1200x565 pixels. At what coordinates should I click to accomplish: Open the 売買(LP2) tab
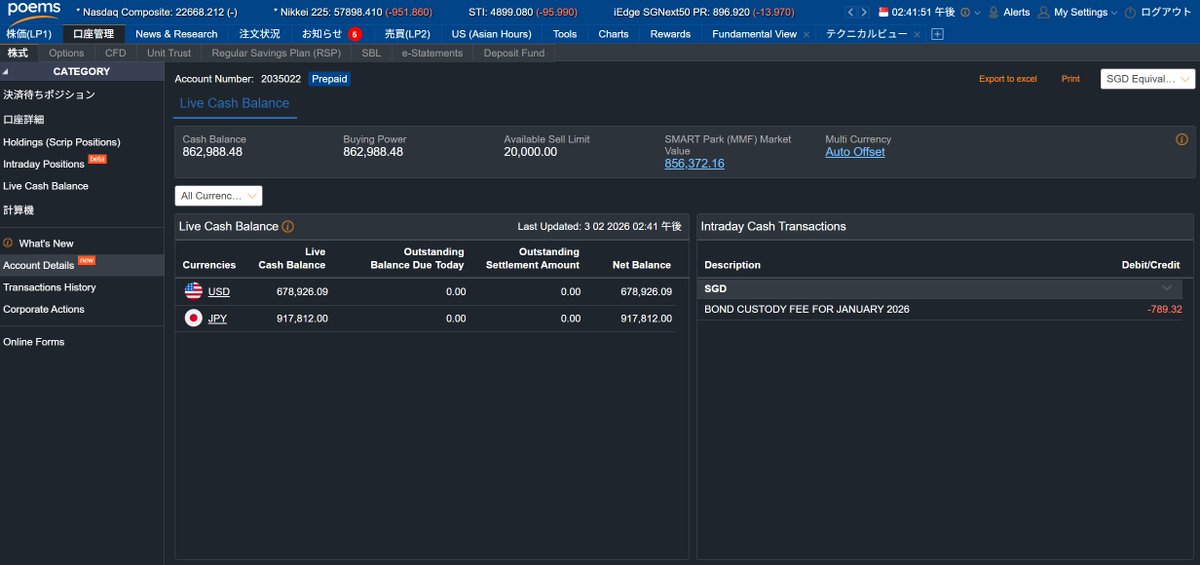coord(407,34)
